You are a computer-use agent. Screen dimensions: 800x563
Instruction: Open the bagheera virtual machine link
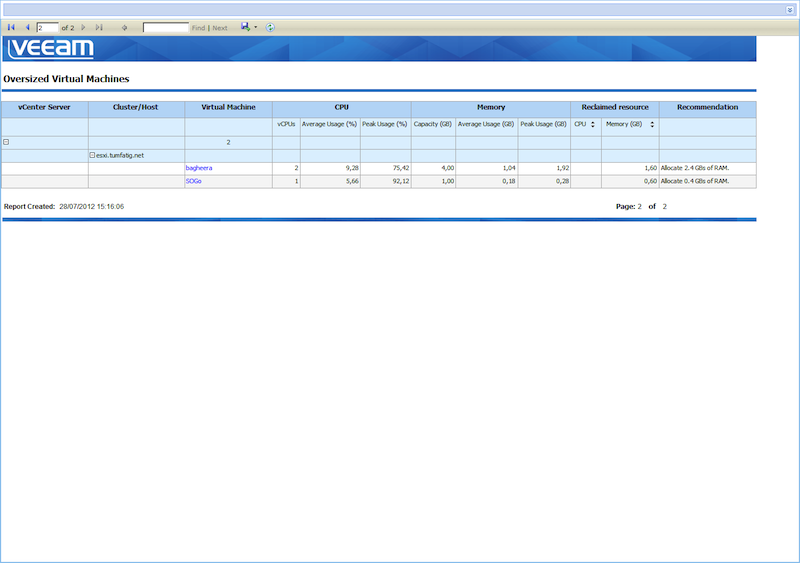(x=199, y=168)
